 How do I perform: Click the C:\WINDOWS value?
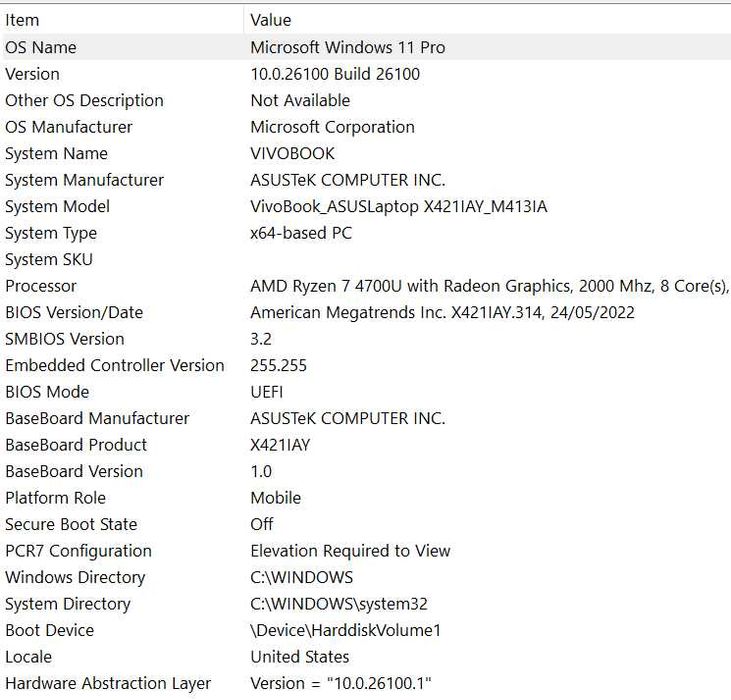click(301, 577)
